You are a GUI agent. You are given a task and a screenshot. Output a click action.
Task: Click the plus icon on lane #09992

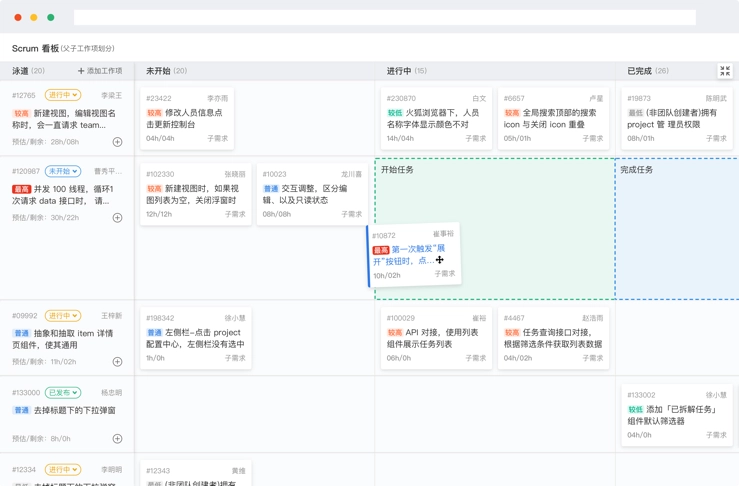click(x=117, y=362)
